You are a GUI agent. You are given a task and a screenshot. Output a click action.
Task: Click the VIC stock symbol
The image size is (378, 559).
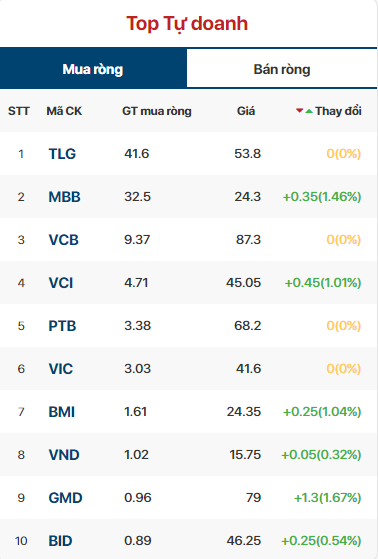(61, 369)
